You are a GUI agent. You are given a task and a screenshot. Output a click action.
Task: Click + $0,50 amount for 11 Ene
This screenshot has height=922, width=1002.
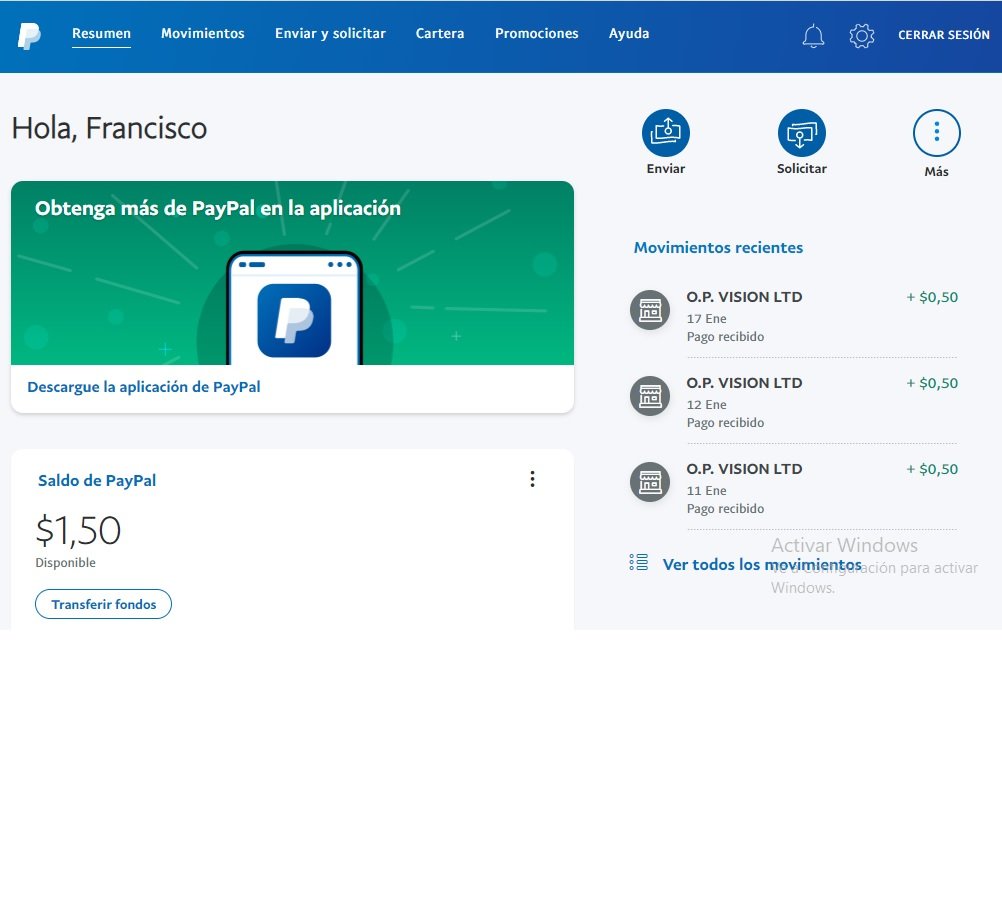[x=932, y=469]
